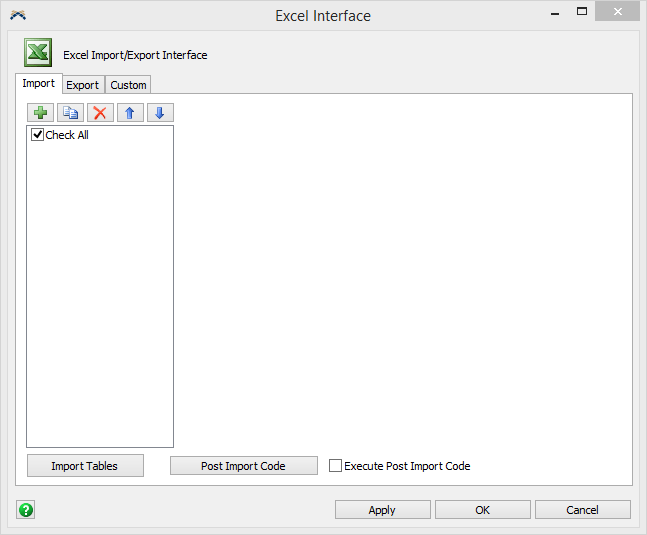Switch to the Export tab
The height and width of the screenshot is (535, 647).
(83, 85)
